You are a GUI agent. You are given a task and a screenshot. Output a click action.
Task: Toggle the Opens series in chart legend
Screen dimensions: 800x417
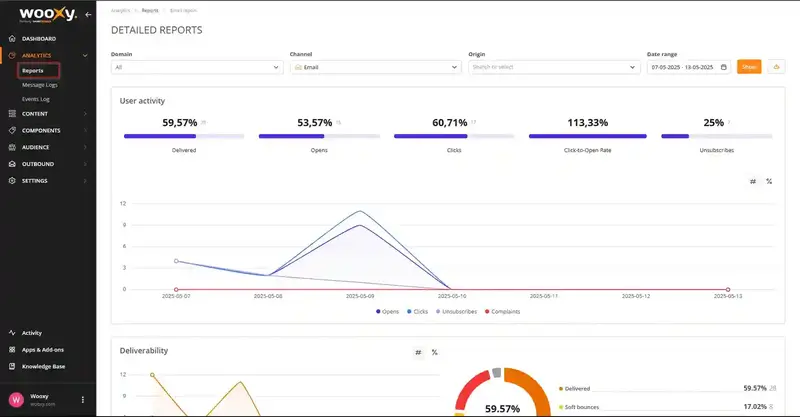click(x=387, y=311)
